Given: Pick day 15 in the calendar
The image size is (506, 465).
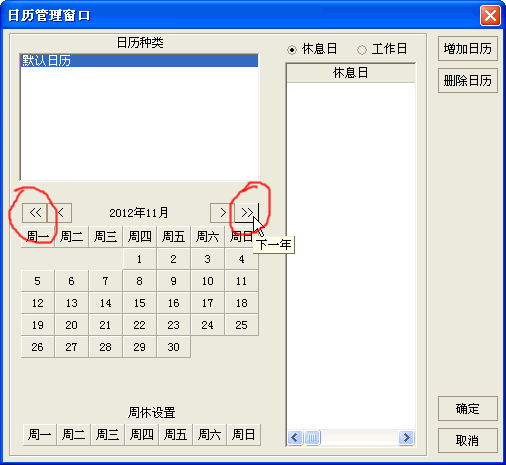Looking at the screenshot, I should click(x=139, y=303).
